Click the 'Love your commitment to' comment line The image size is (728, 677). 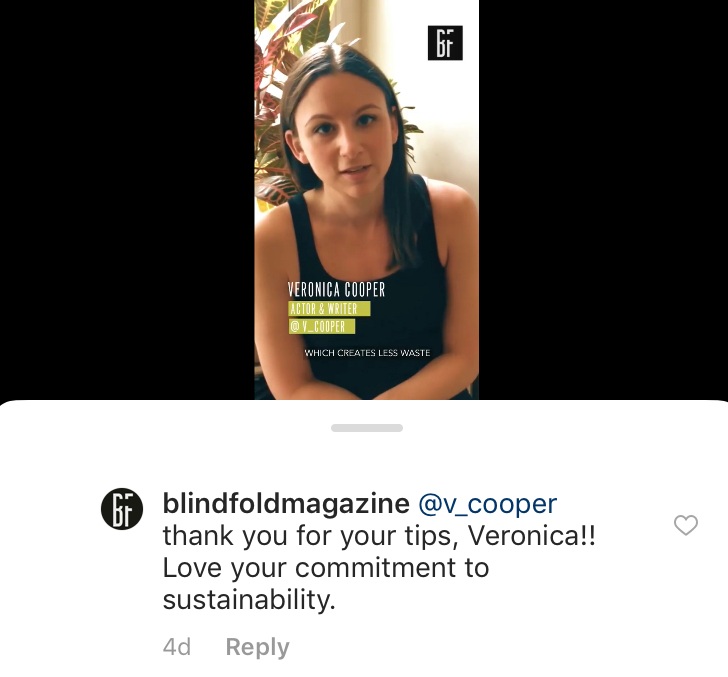[326, 567]
